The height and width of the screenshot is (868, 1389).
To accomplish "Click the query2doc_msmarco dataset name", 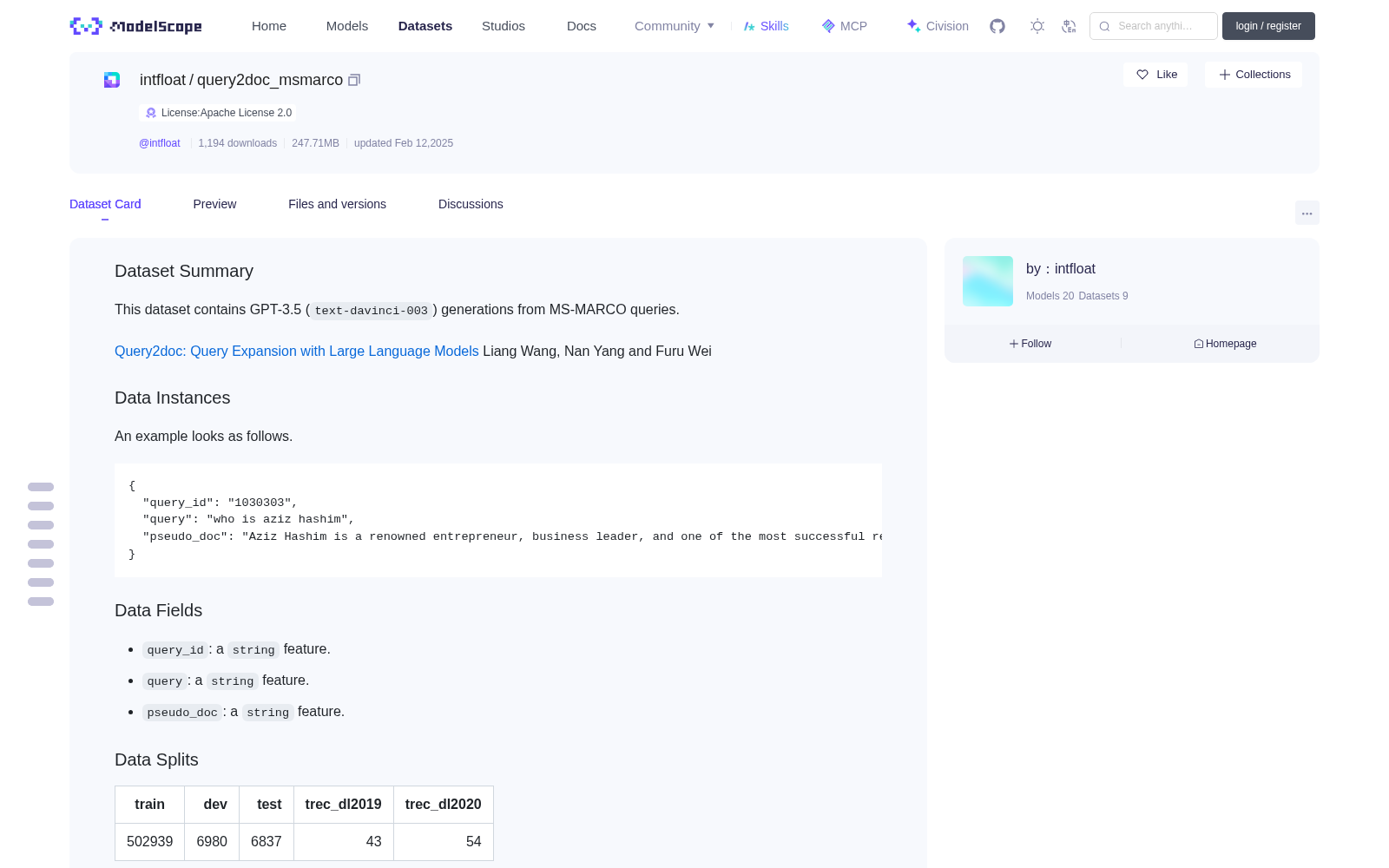I will pyautogui.click(x=270, y=80).
